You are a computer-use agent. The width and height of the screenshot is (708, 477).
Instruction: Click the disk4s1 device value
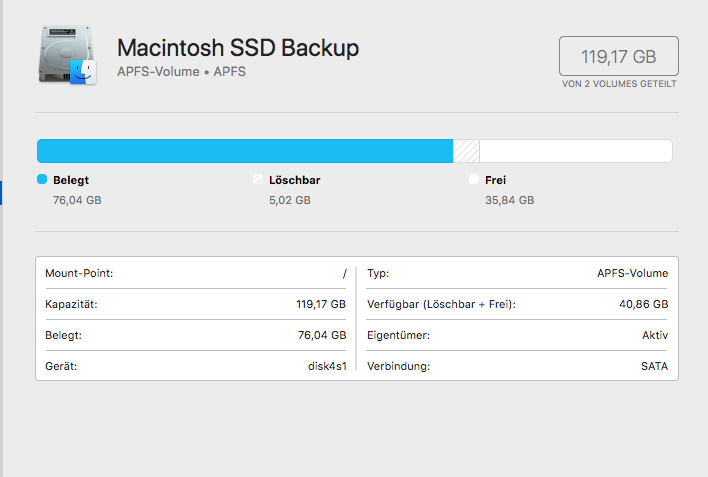[327, 366]
